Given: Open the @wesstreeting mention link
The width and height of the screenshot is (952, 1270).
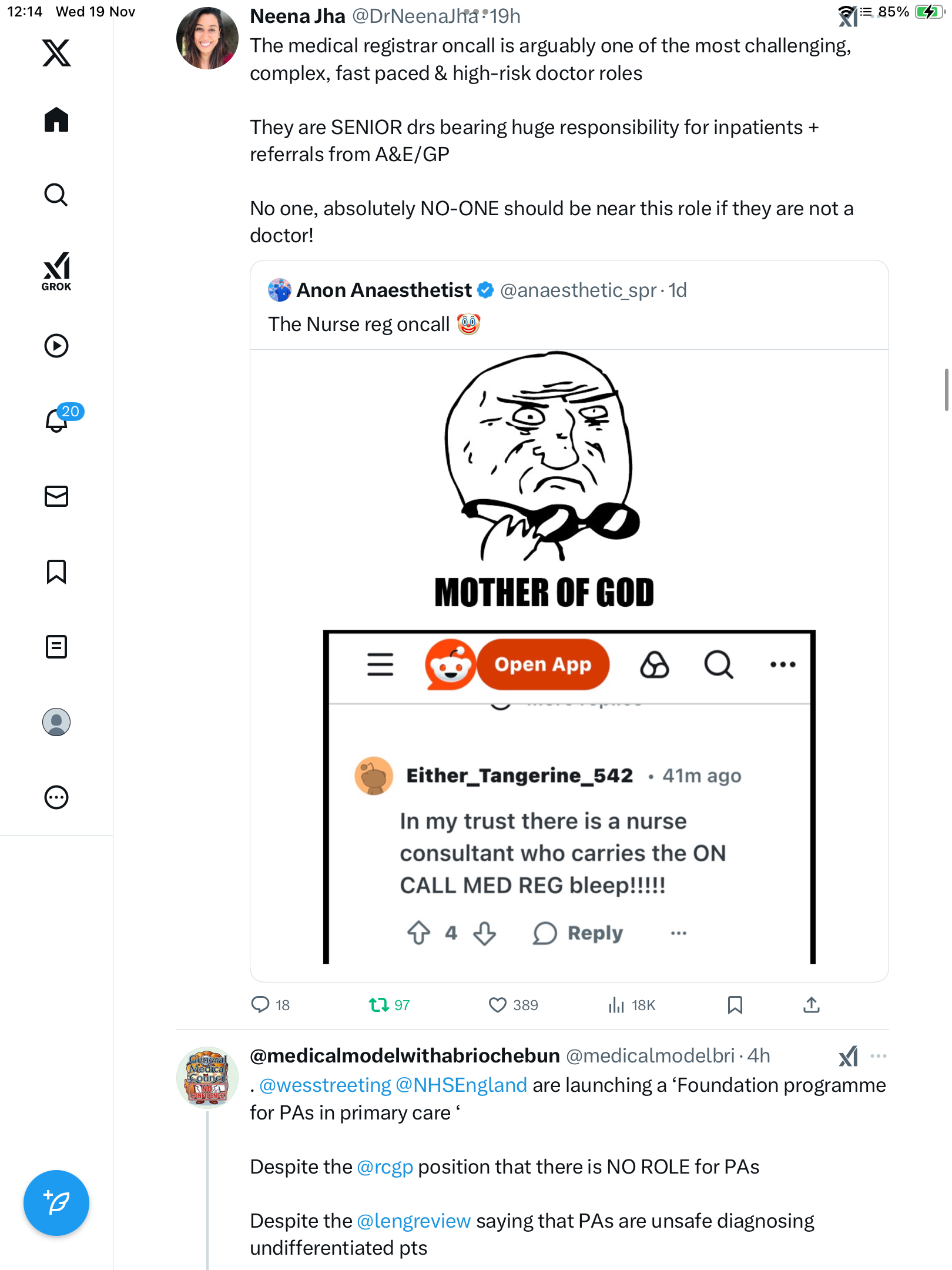Looking at the screenshot, I should [325, 1085].
